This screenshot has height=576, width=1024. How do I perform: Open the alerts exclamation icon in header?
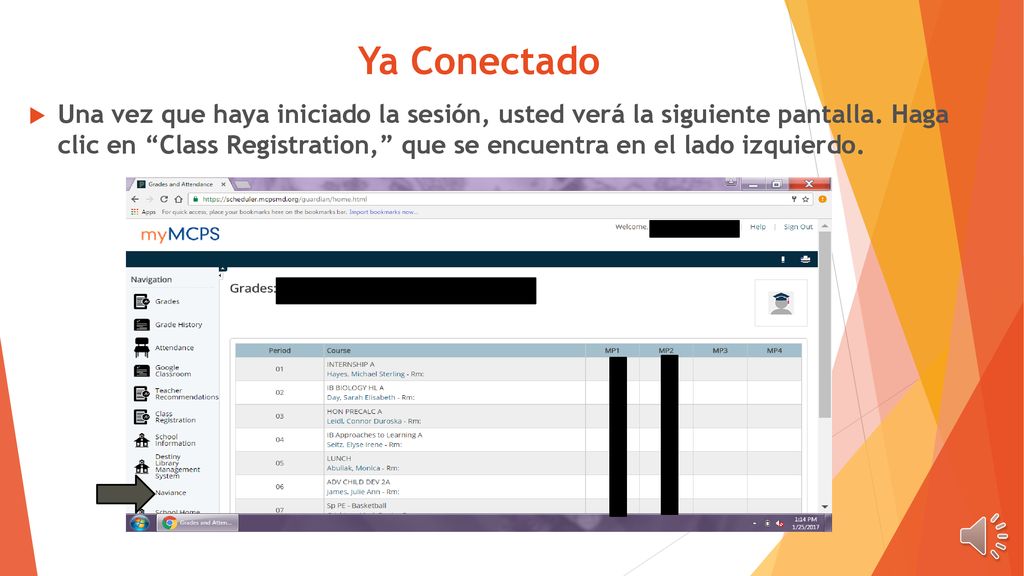pyautogui.click(x=783, y=259)
